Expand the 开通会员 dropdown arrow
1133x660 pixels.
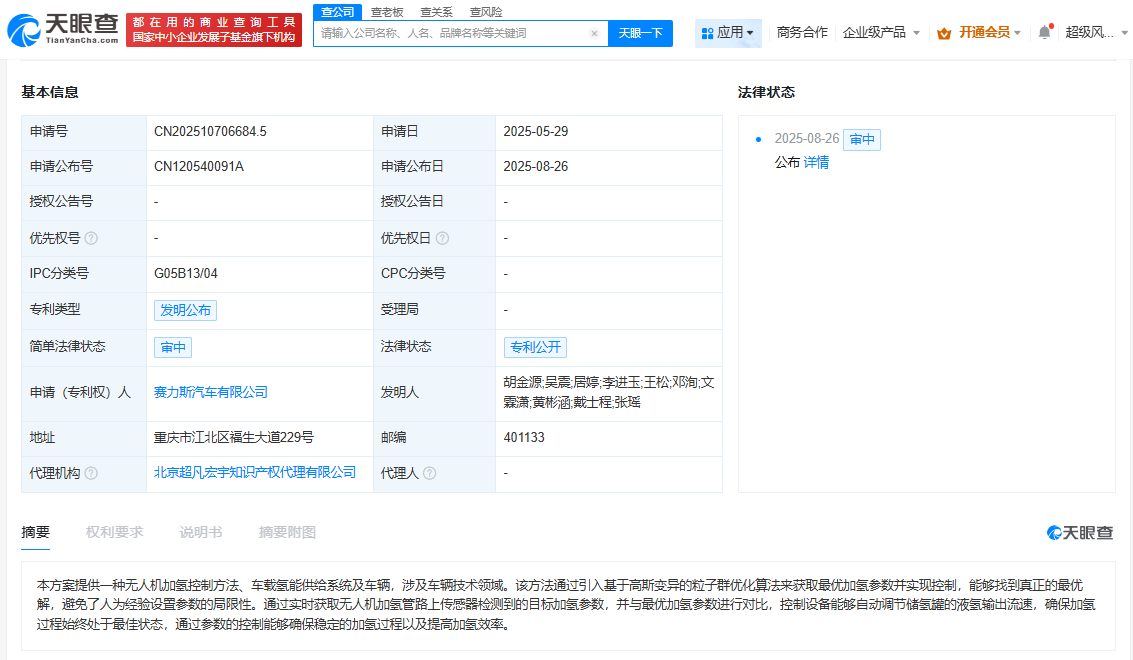pyautogui.click(x=1017, y=32)
